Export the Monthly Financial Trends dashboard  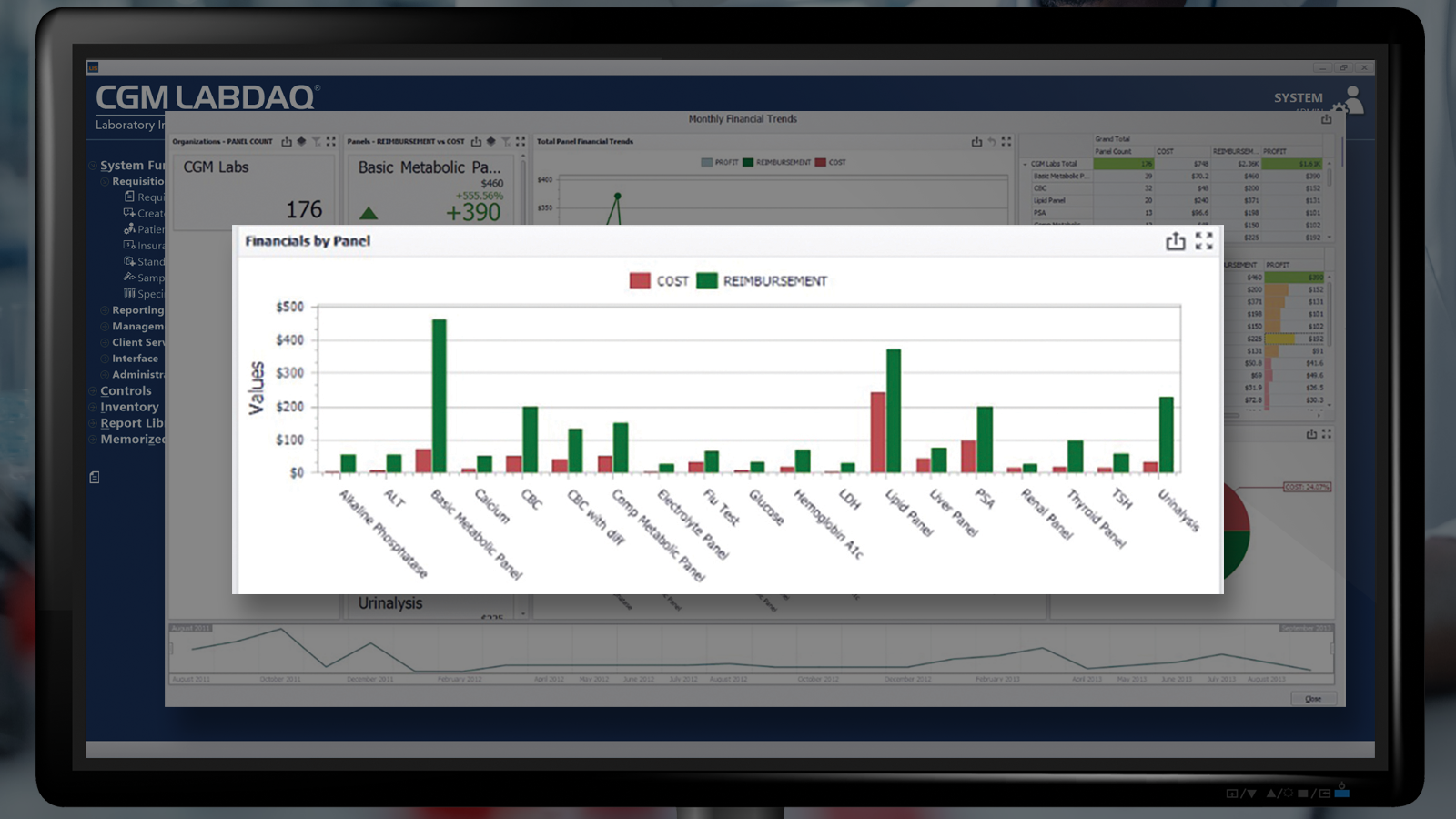coord(1326,119)
